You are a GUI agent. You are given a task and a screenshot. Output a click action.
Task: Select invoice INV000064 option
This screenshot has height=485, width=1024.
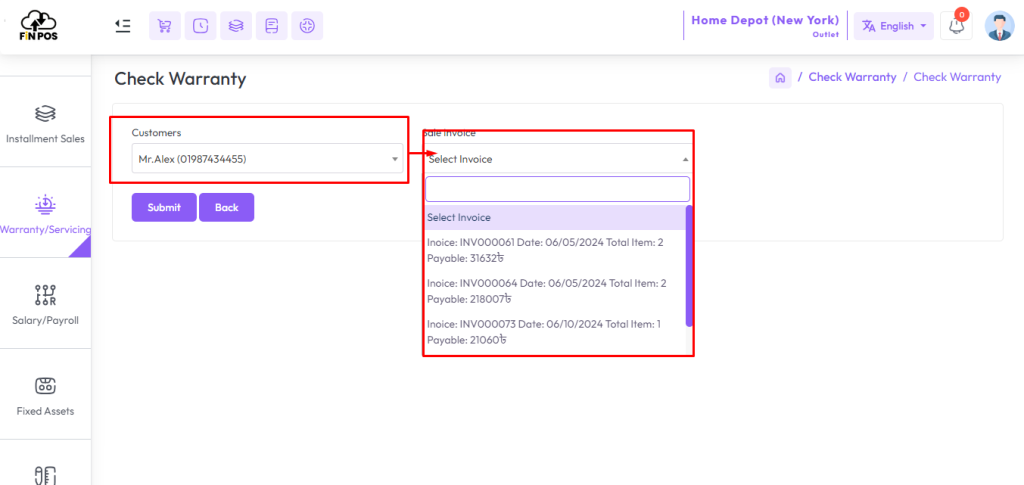[x=555, y=291]
